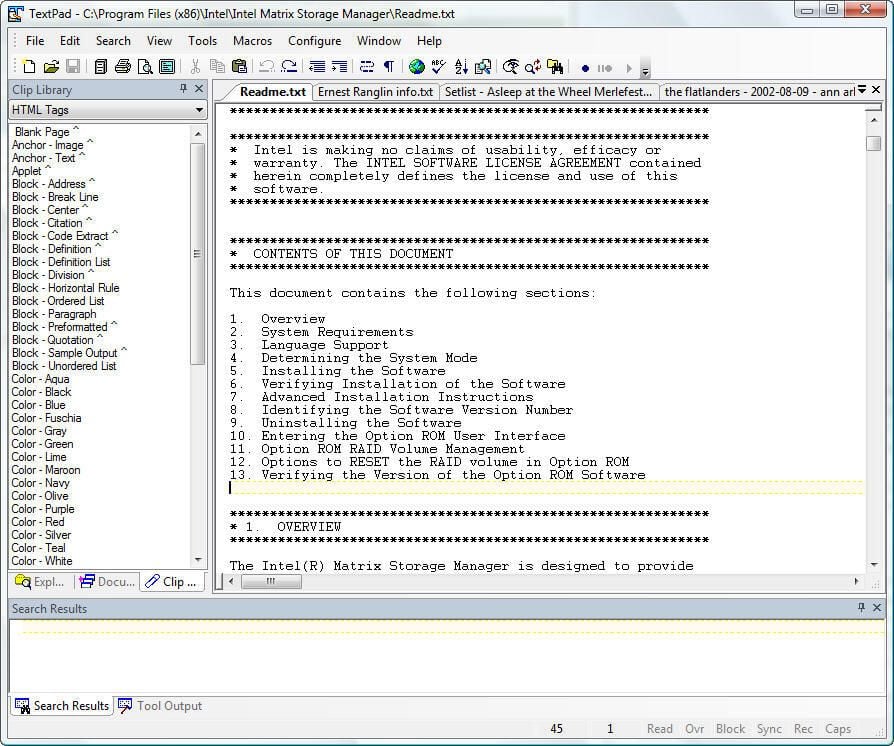The width and height of the screenshot is (894, 746).
Task: Switch to Ernest Ranglin info.txt tab
Action: (x=375, y=92)
